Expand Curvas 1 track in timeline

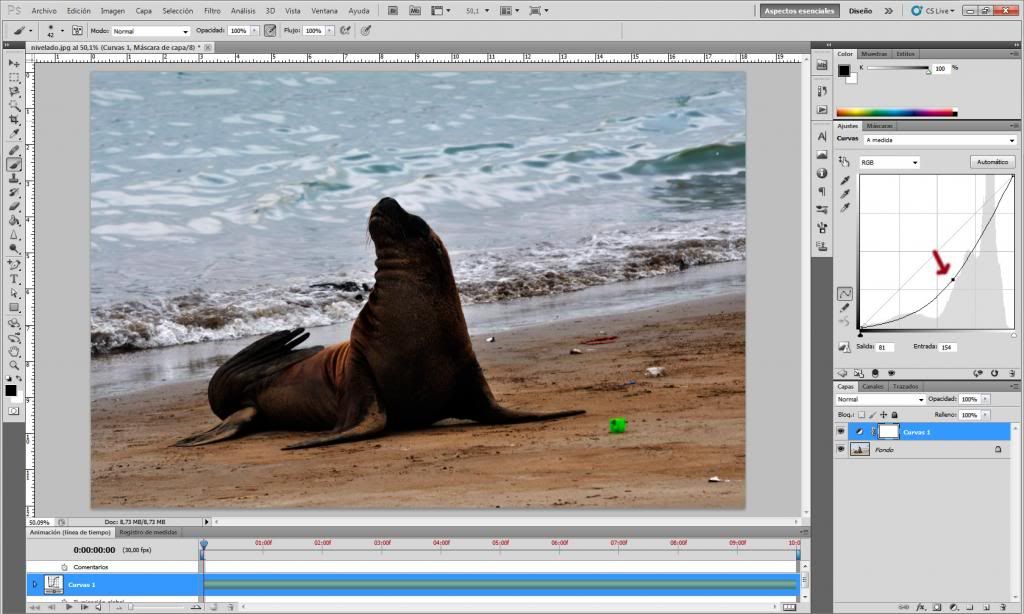[35, 585]
